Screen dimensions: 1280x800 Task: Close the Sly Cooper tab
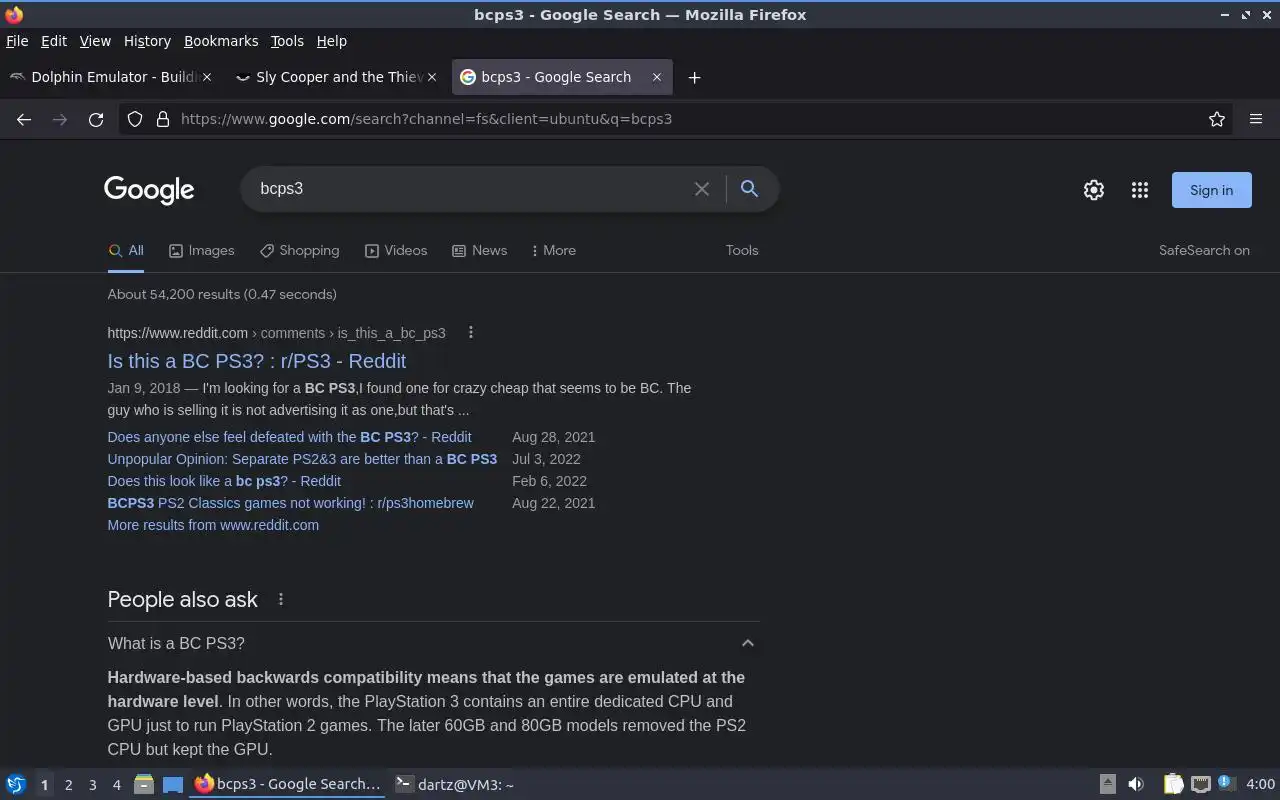coord(432,77)
